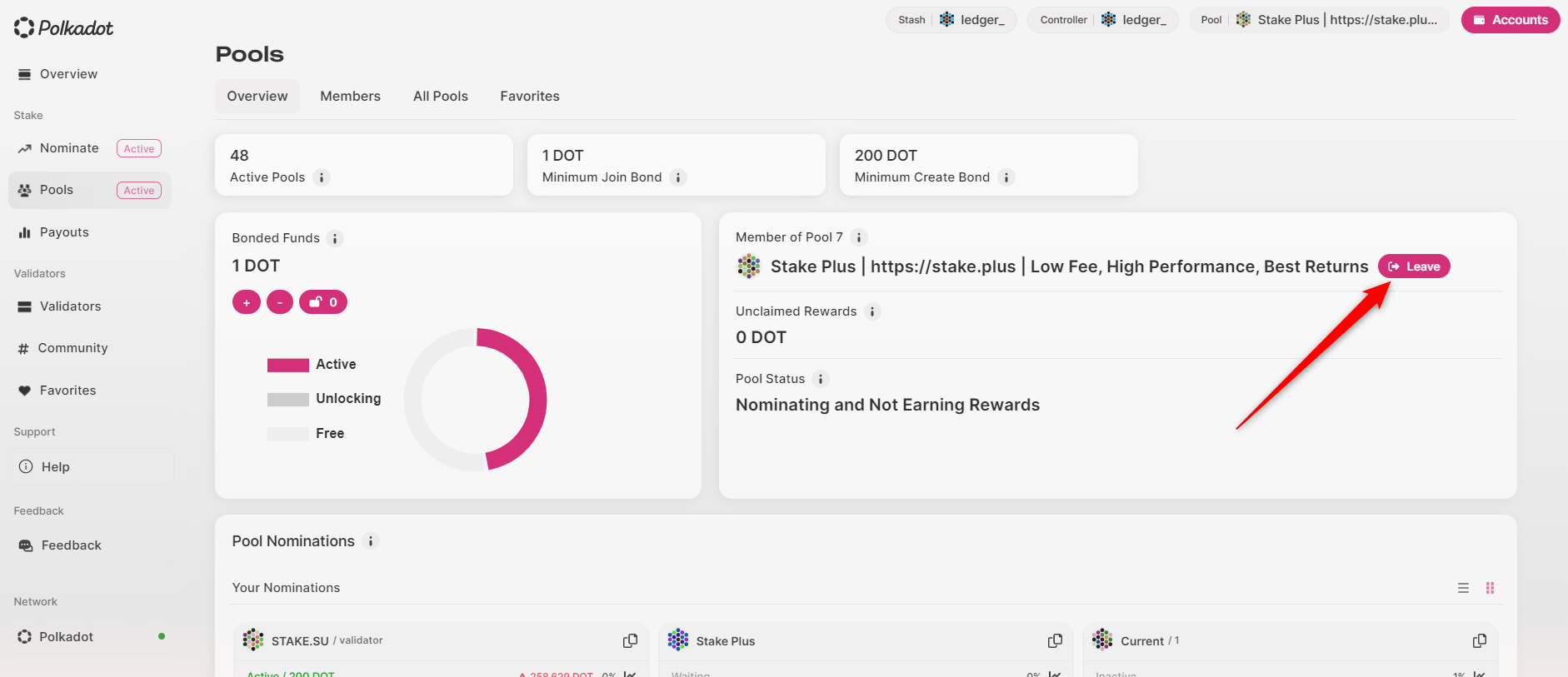Copy address of Current / 1 validator
Viewport: 1568px width, 677px height.
[1480, 640]
